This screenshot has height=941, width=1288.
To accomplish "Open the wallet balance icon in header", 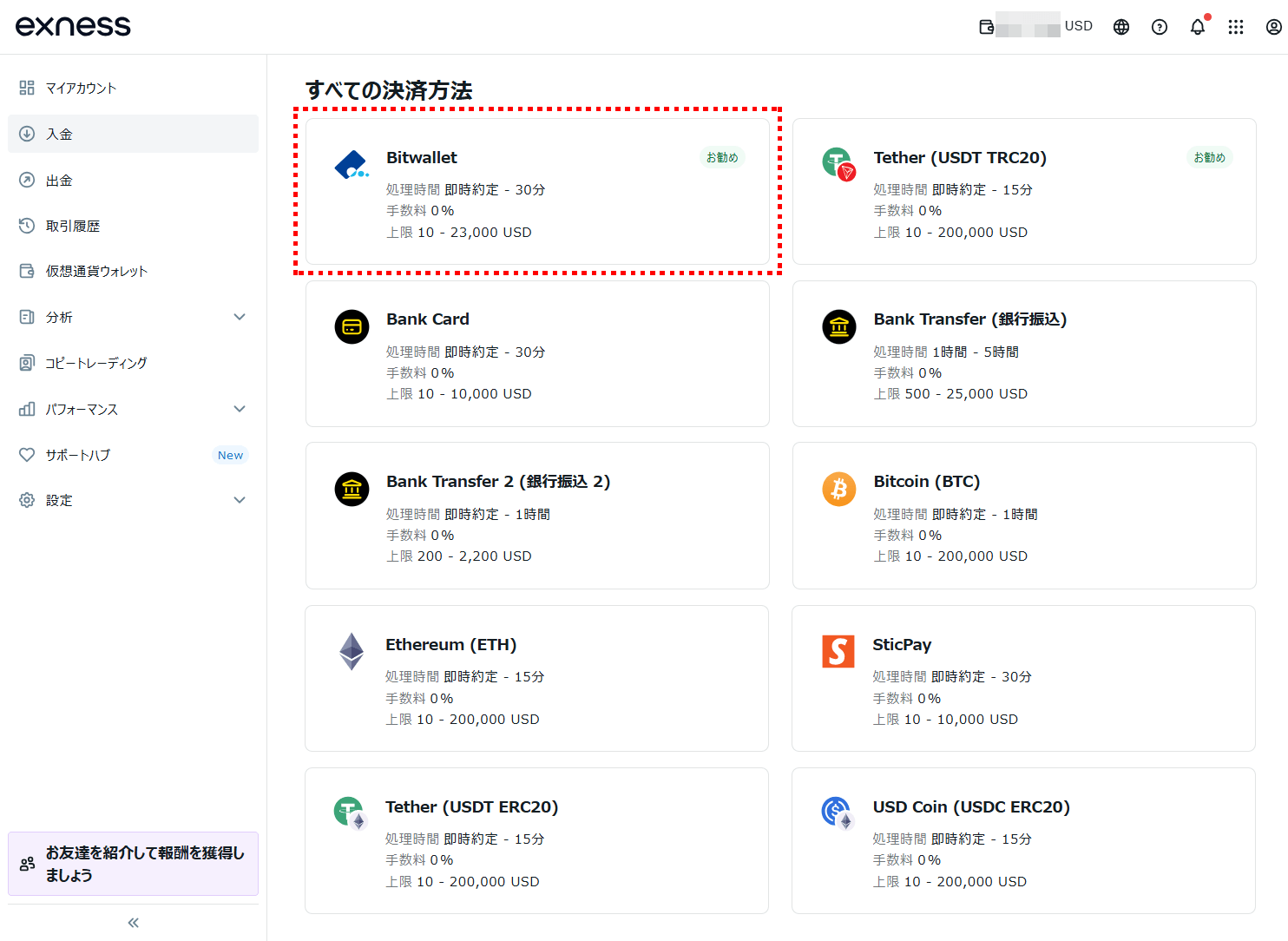I will (x=987, y=27).
